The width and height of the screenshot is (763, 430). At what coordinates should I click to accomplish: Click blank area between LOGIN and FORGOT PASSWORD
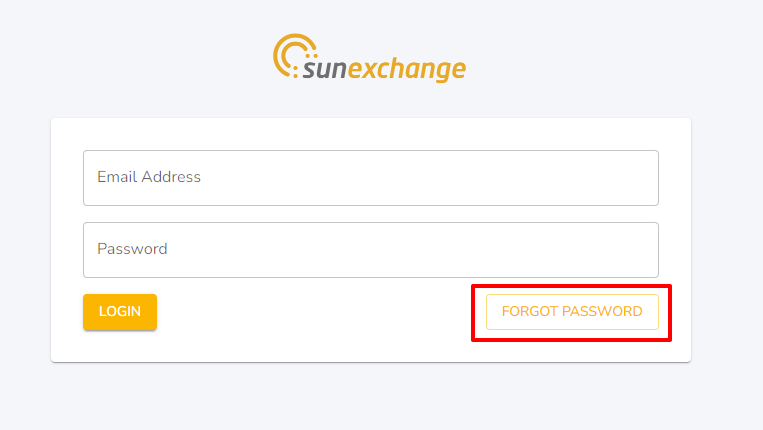(x=314, y=312)
